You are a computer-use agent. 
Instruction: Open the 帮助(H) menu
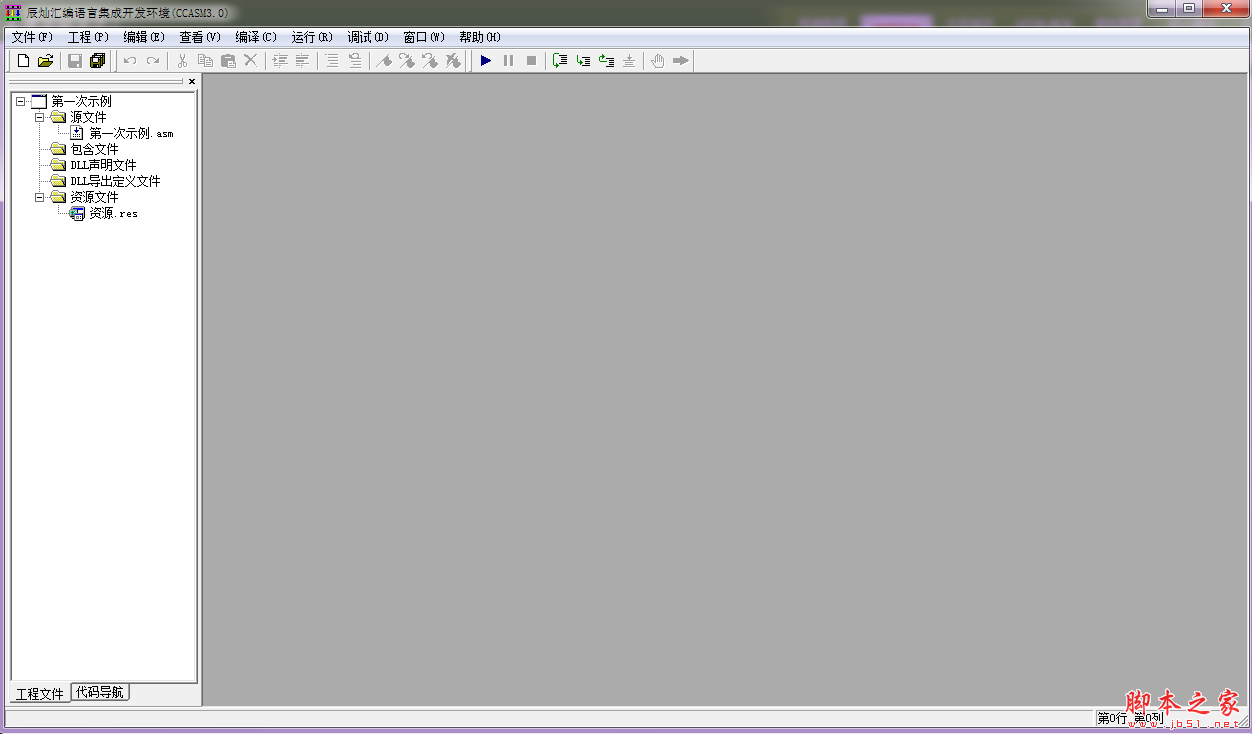(x=480, y=37)
